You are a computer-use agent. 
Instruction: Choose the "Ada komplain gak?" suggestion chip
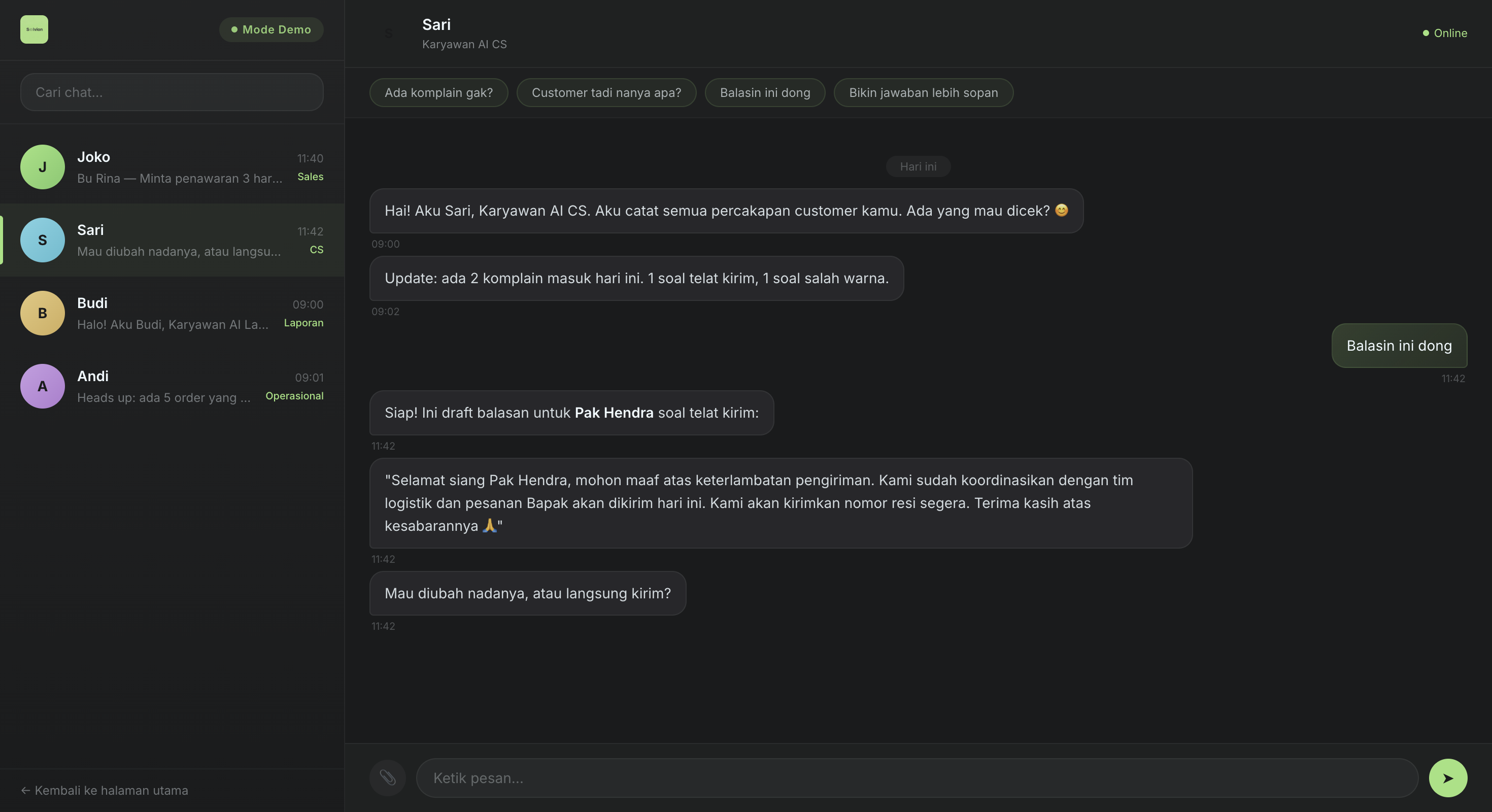438,93
